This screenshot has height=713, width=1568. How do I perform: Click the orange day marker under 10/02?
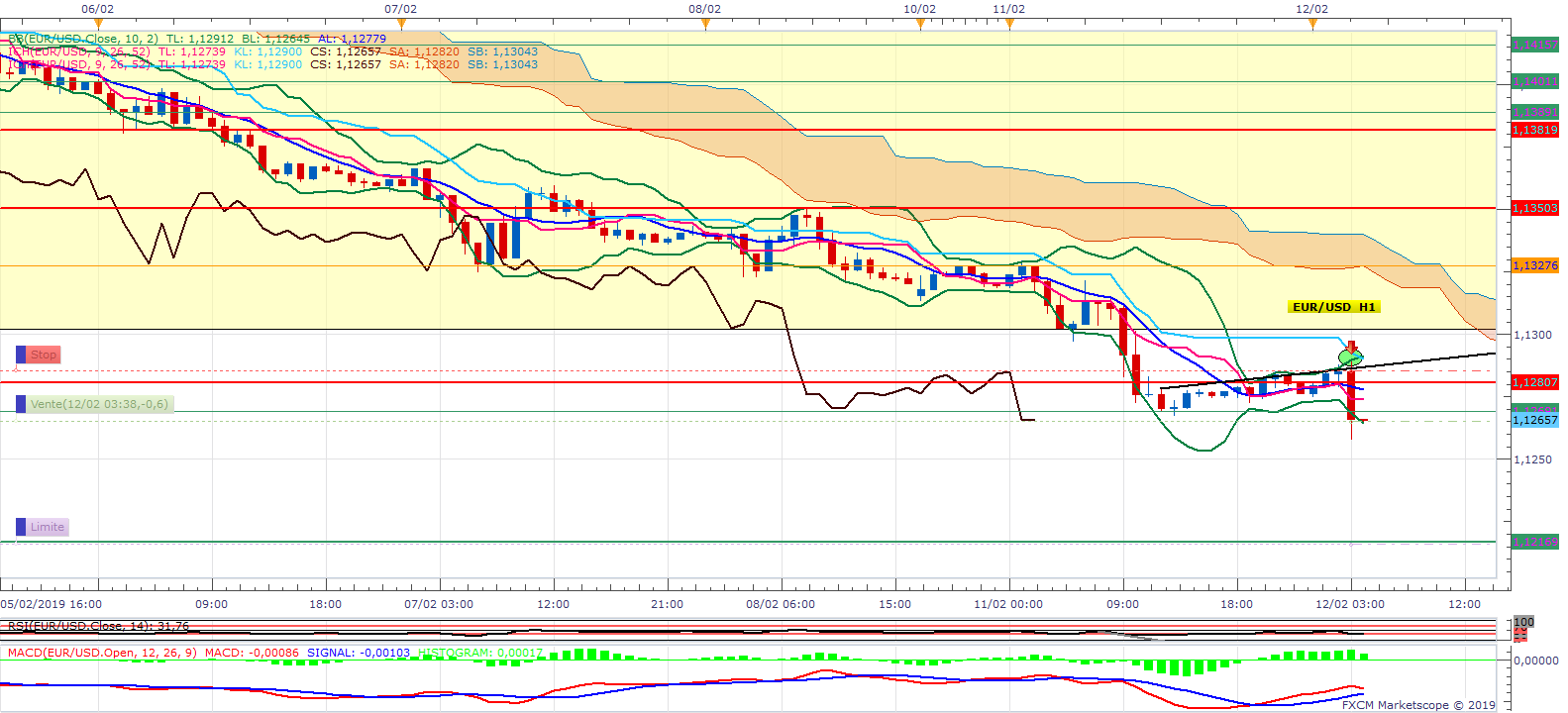920,24
